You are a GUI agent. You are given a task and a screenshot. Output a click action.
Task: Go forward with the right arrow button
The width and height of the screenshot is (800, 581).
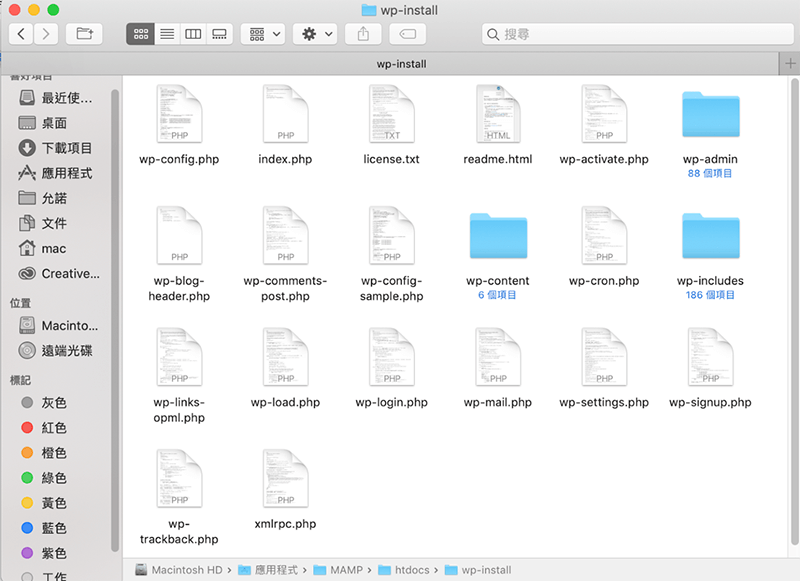[x=46, y=34]
